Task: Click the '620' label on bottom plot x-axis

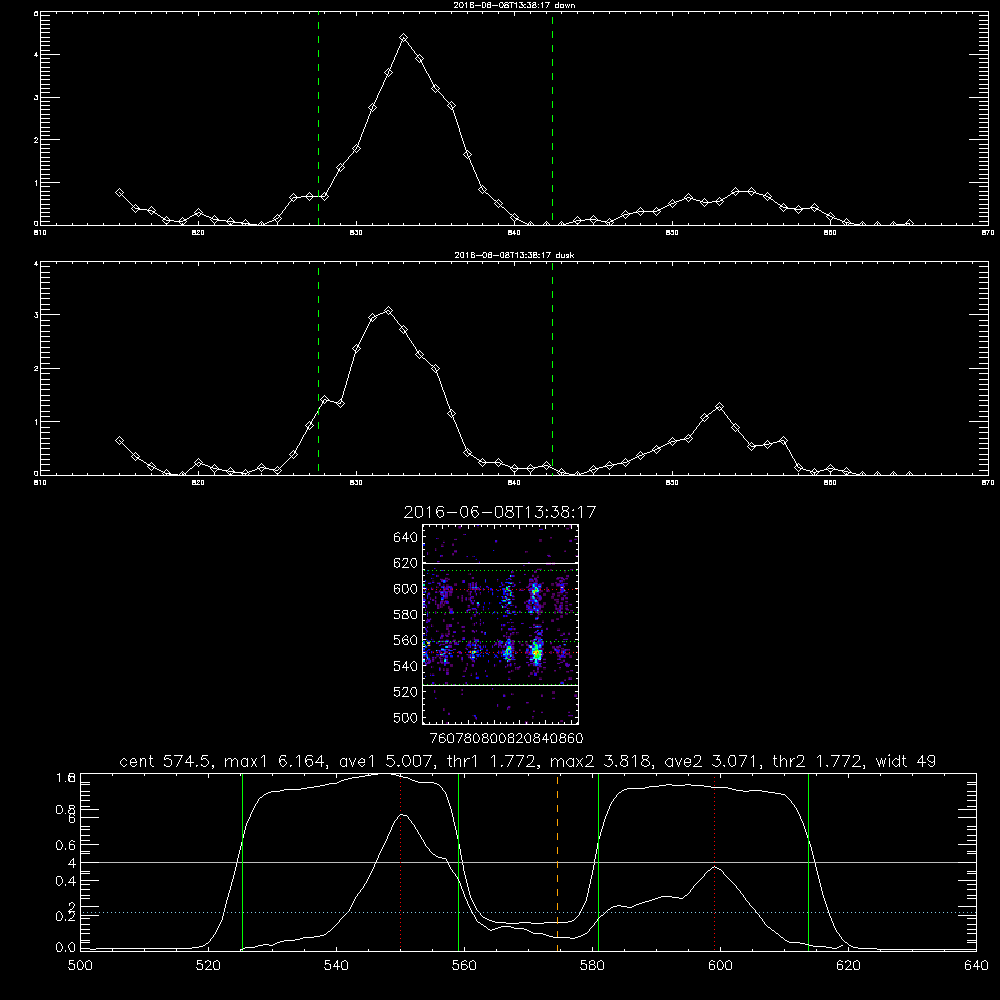Action: [x=848, y=966]
